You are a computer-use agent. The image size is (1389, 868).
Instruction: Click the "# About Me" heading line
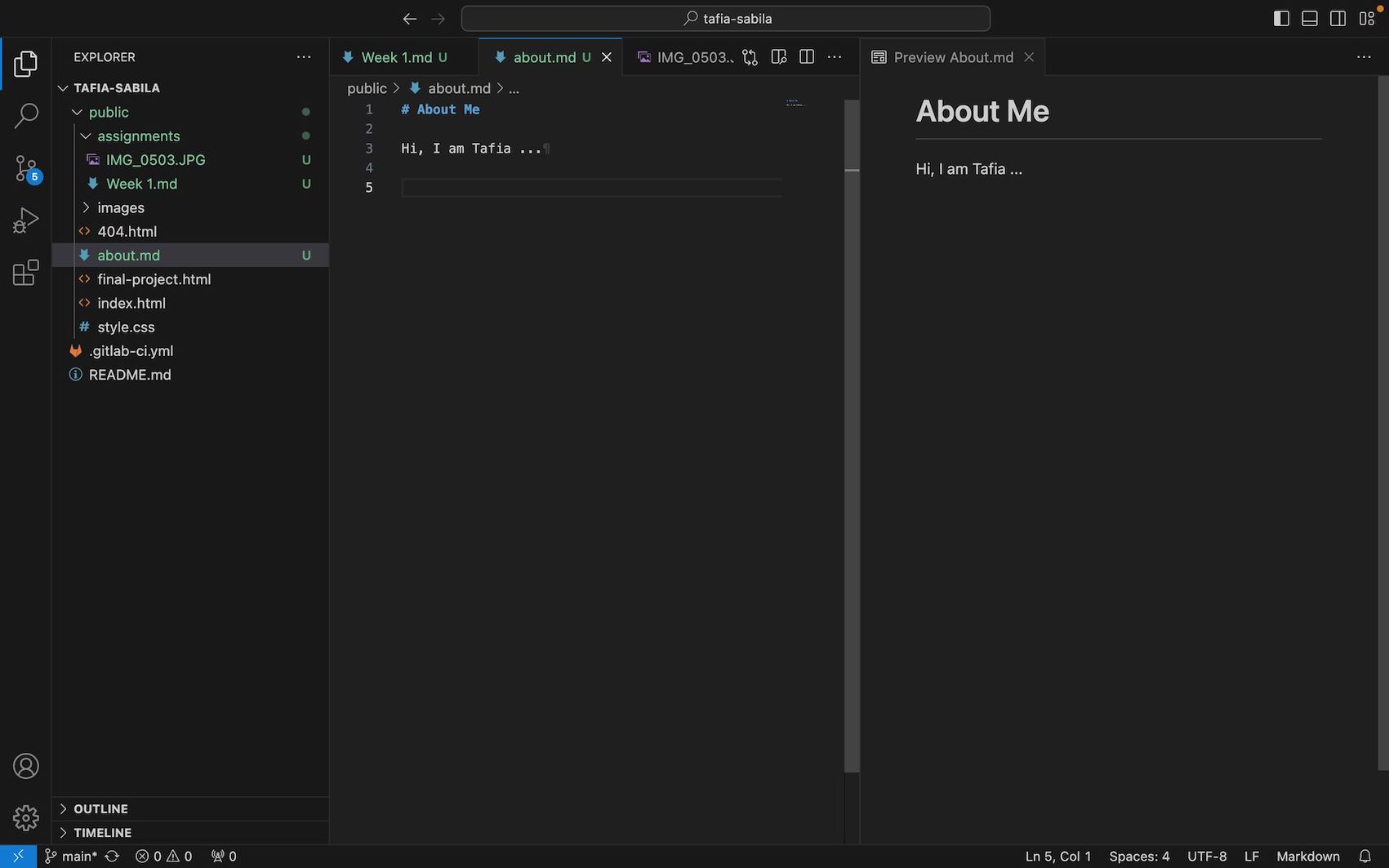[x=440, y=109]
